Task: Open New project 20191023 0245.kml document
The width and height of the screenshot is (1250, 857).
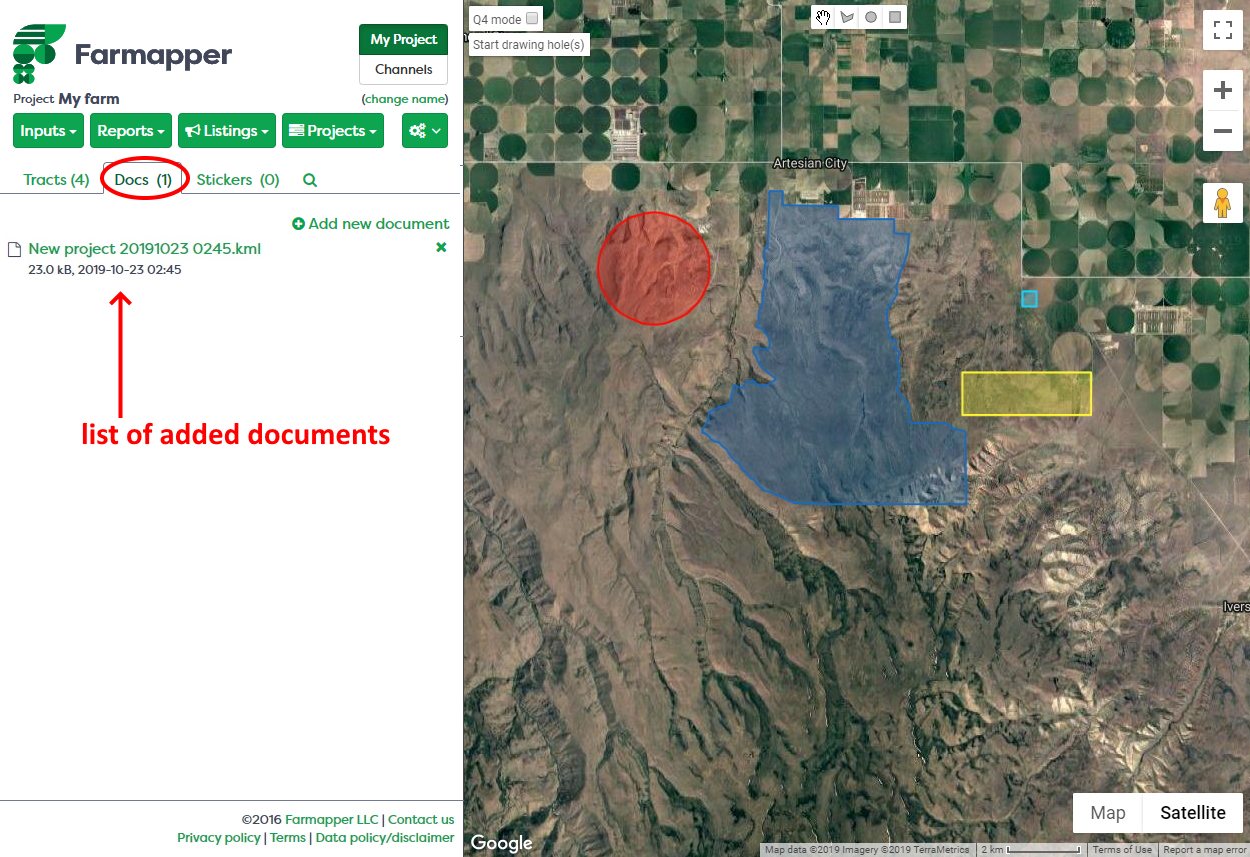Action: coord(144,249)
